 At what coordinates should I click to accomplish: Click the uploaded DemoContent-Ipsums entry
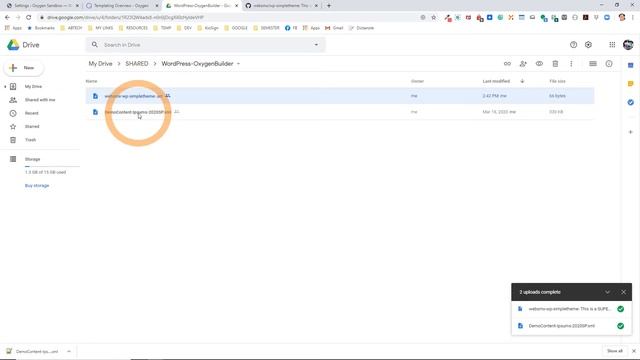[x=571, y=326]
